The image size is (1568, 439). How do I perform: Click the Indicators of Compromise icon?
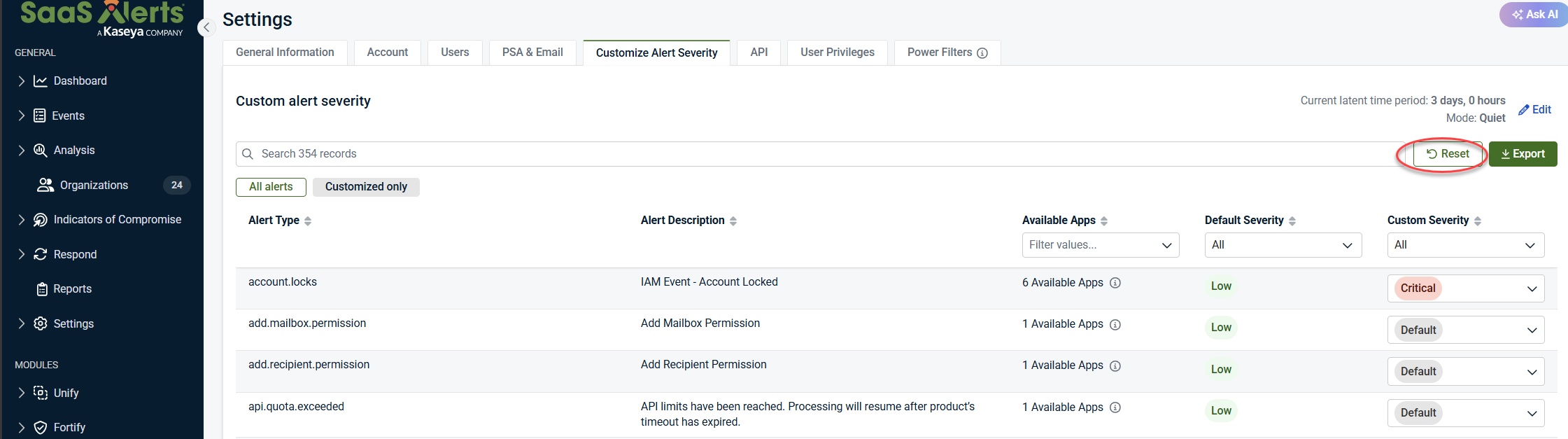[41, 220]
